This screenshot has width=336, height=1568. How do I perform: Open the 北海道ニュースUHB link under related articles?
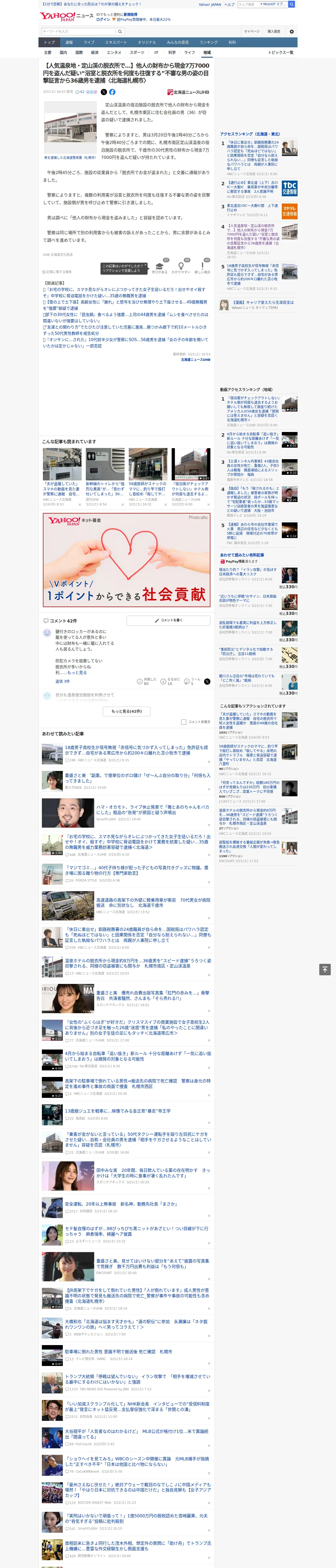(x=195, y=360)
